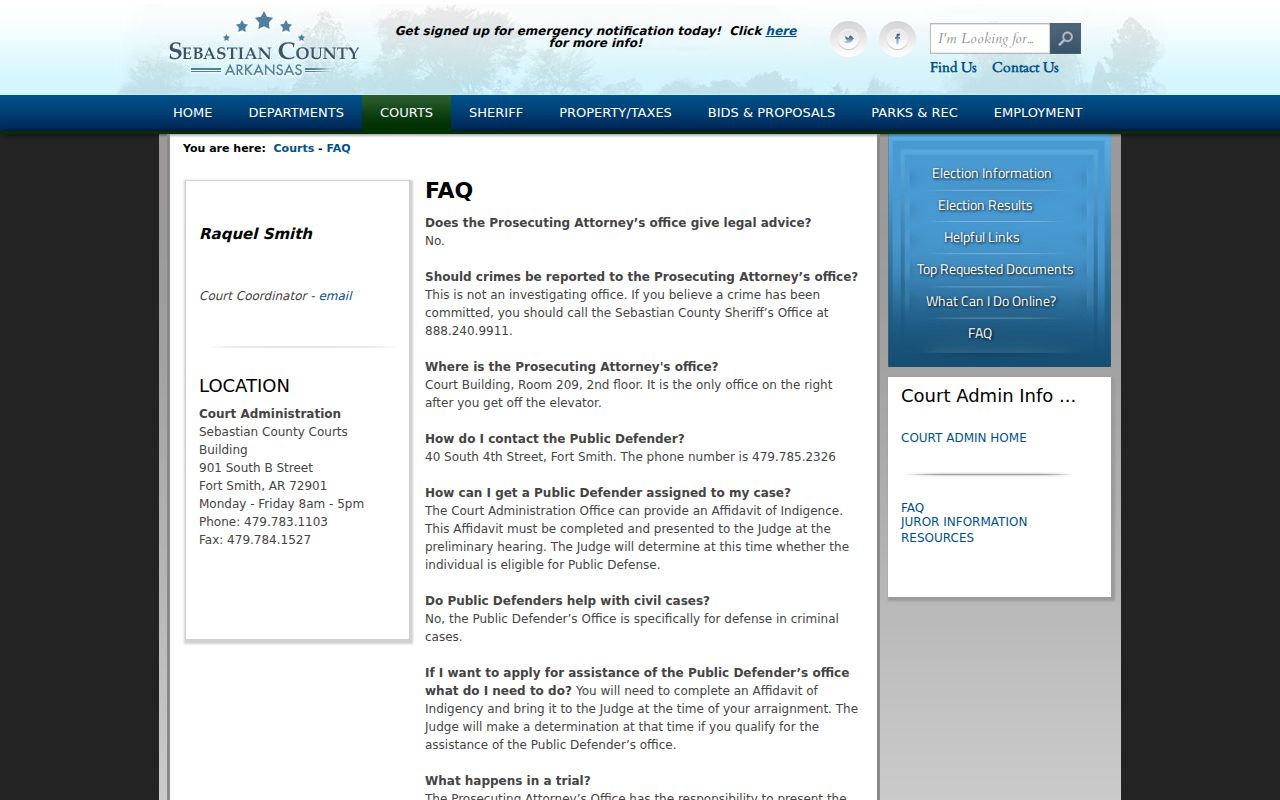Open Election Results in blue panel
The image size is (1280, 800).
[x=985, y=206]
